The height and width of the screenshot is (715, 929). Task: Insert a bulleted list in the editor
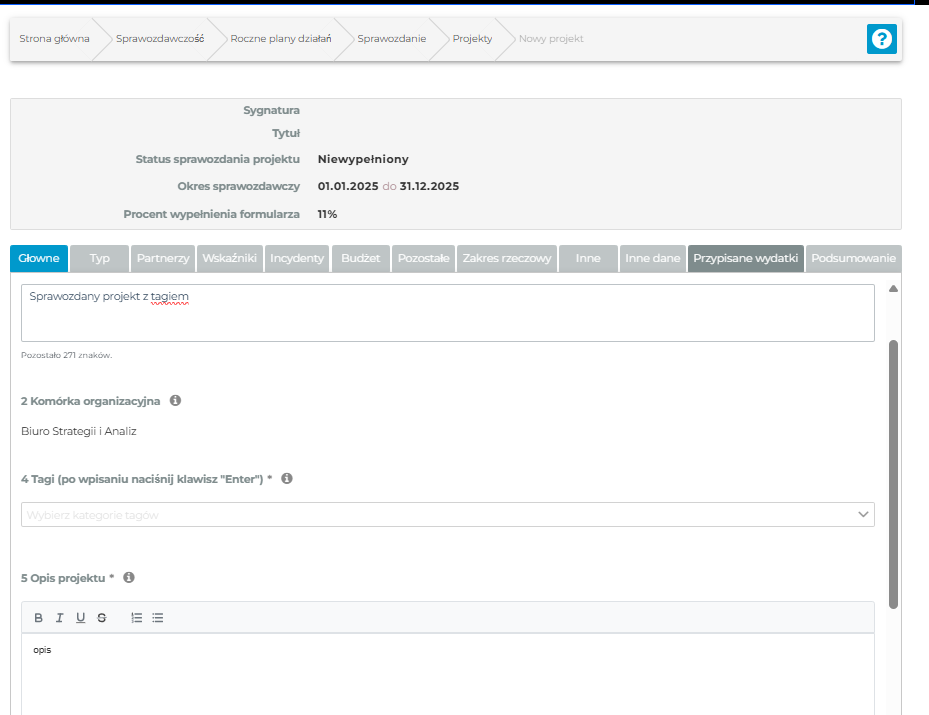(158, 618)
